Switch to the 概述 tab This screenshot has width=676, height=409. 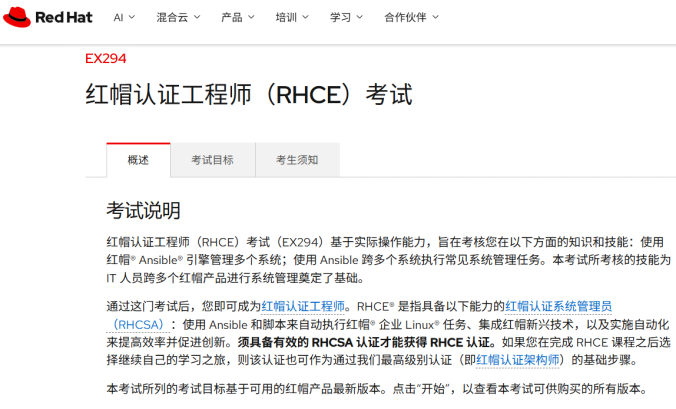click(138, 160)
